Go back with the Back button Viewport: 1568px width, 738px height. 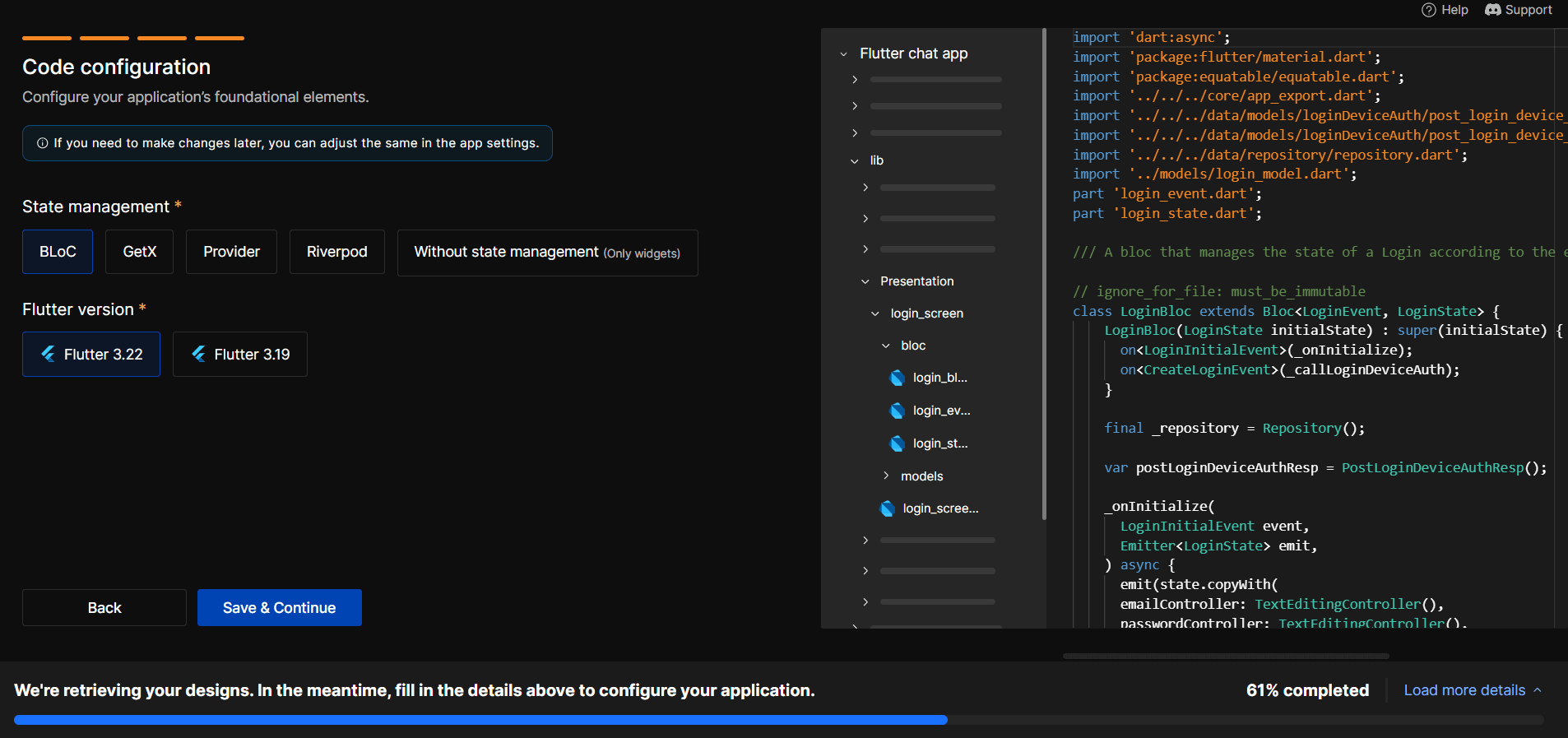(104, 607)
